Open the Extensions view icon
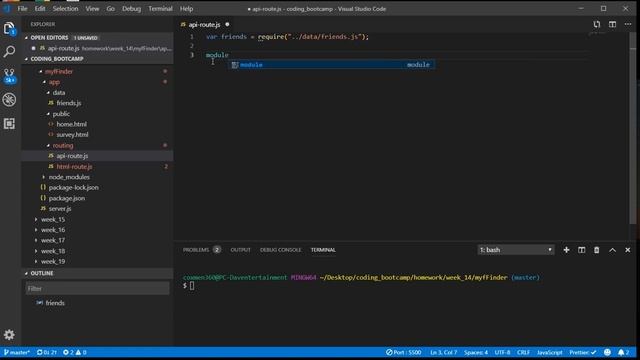Viewport: 640px width, 360px height. 9,123
